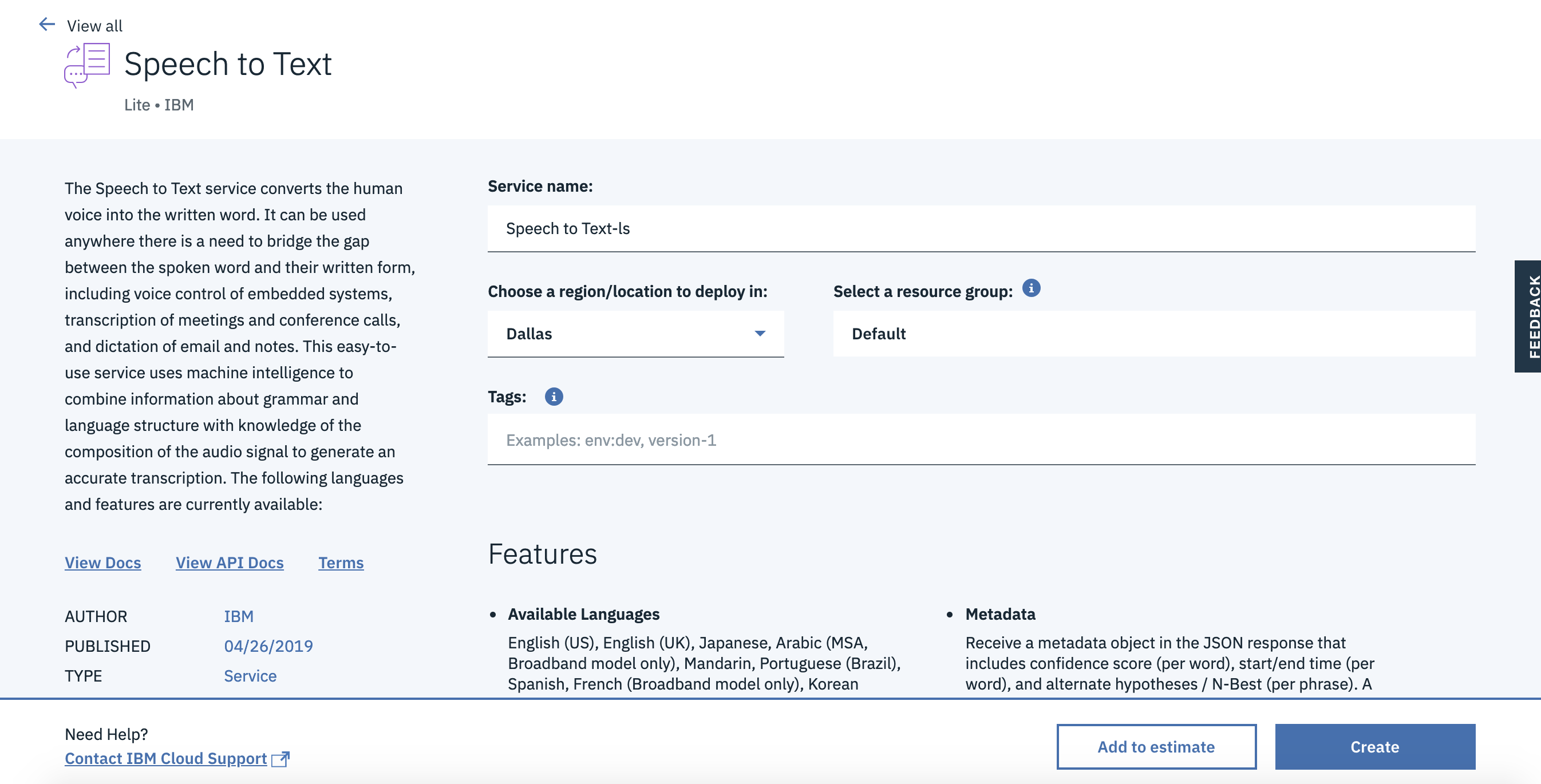Screen dimensions: 1541x784
Task: Open the View Docs link
Action: click(x=103, y=563)
